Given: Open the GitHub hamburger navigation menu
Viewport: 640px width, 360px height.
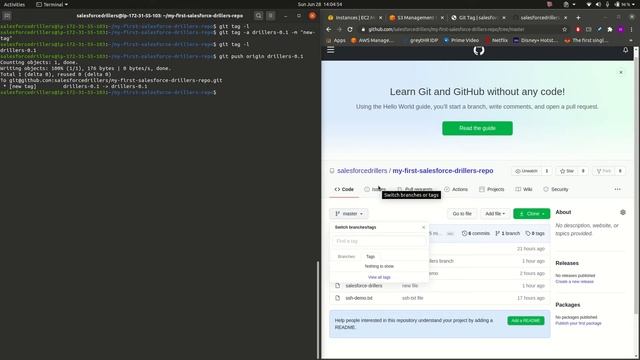Looking at the screenshot, I should tap(331, 50).
